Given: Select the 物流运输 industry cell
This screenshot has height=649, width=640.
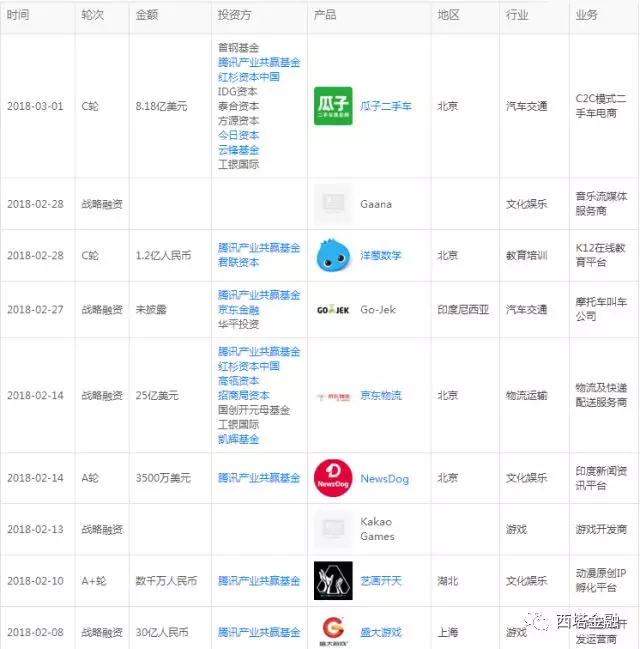Looking at the screenshot, I should point(526,395).
